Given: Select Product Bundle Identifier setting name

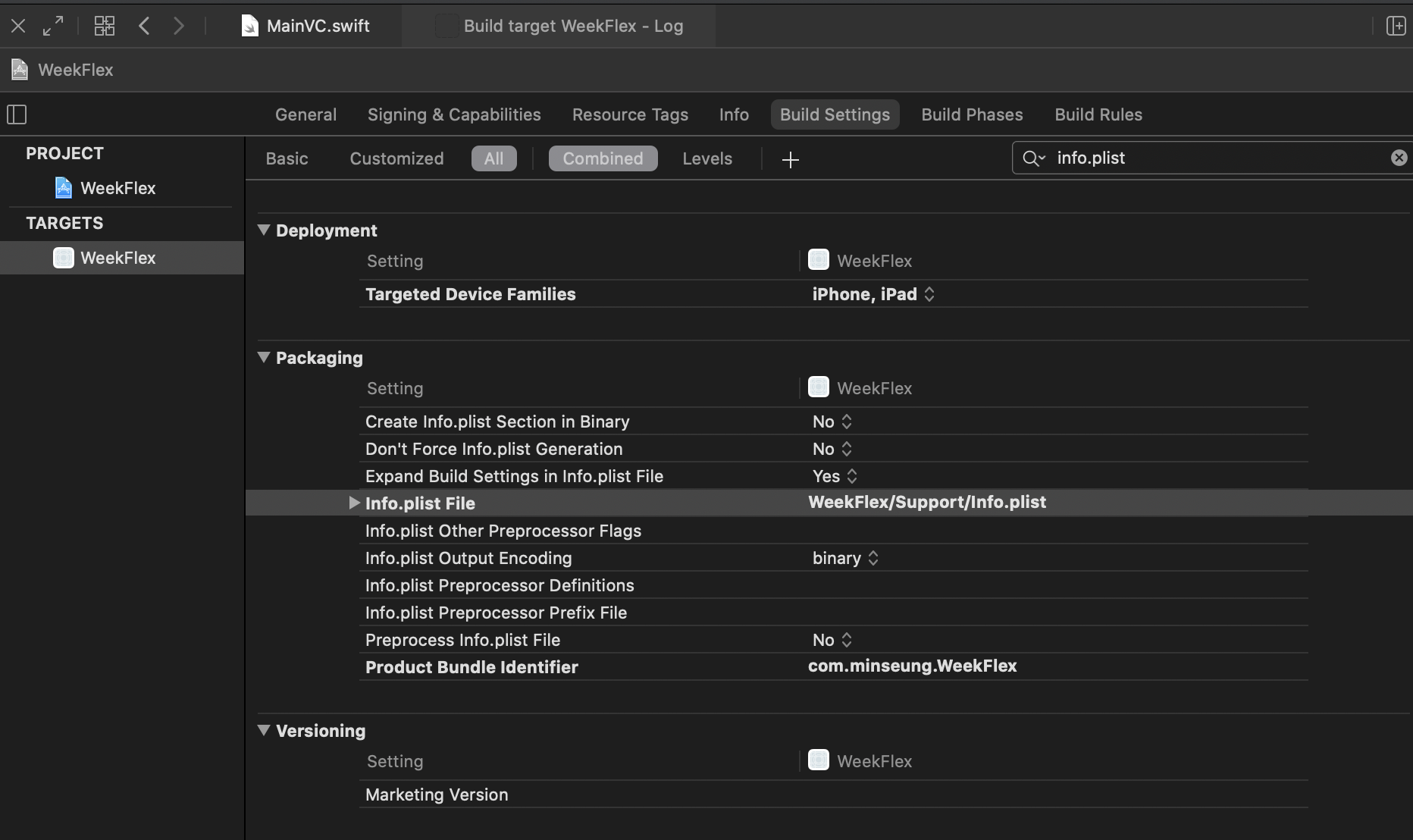Looking at the screenshot, I should (472, 667).
